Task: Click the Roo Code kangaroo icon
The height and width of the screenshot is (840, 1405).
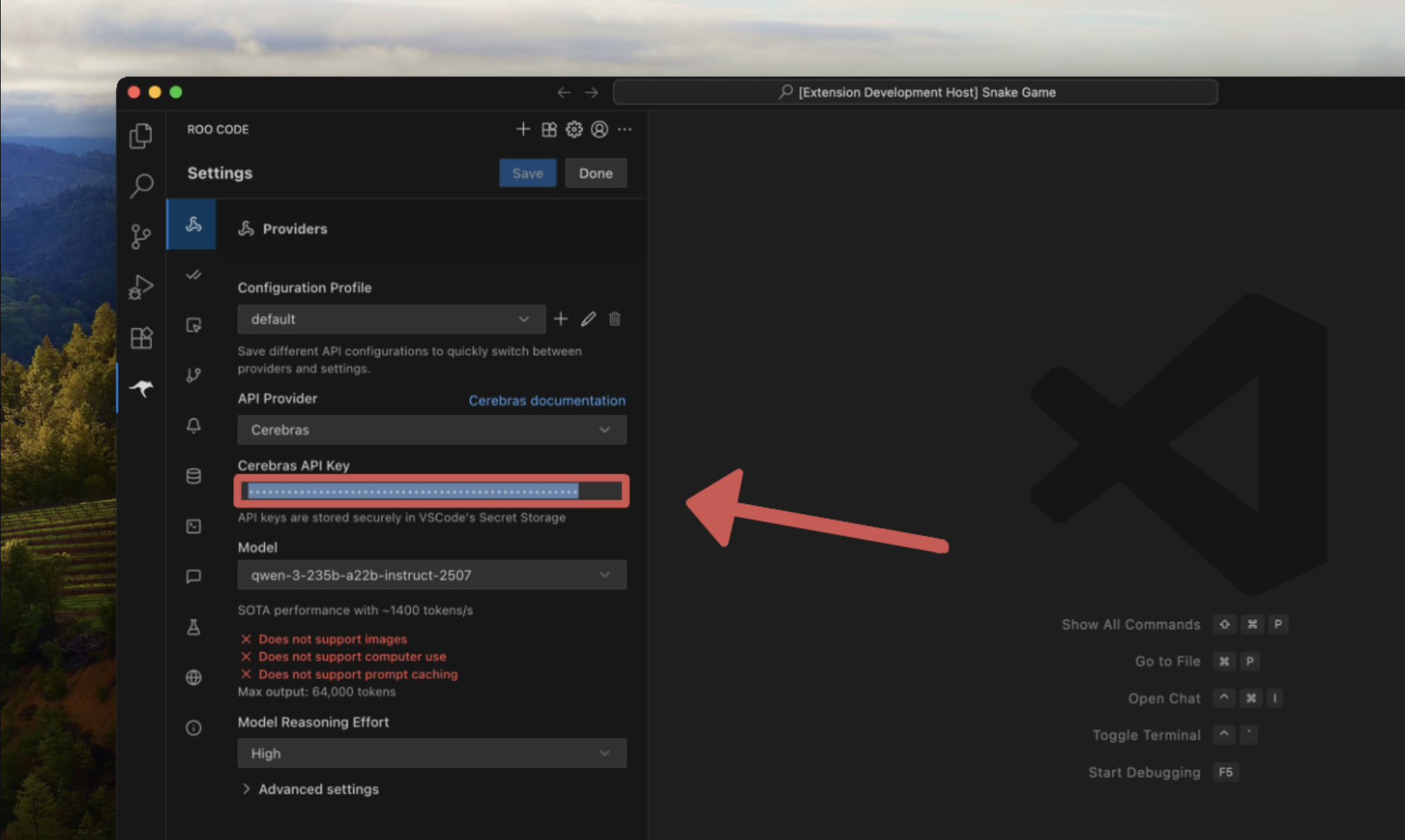Action: [140, 388]
